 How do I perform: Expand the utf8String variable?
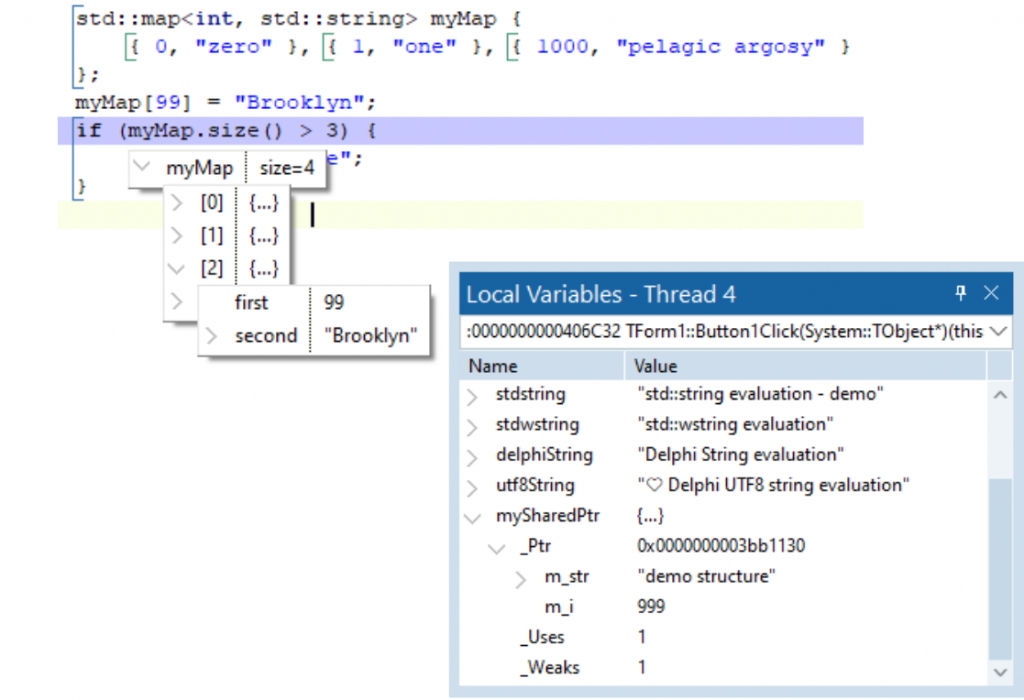coord(472,487)
